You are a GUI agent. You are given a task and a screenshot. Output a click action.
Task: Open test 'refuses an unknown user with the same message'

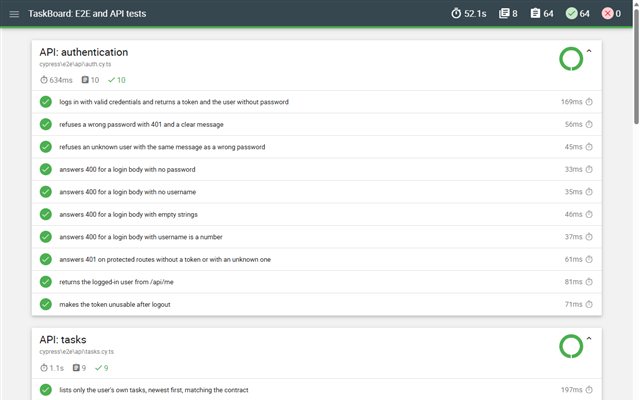pyautogui.click(x=317, y=147)
